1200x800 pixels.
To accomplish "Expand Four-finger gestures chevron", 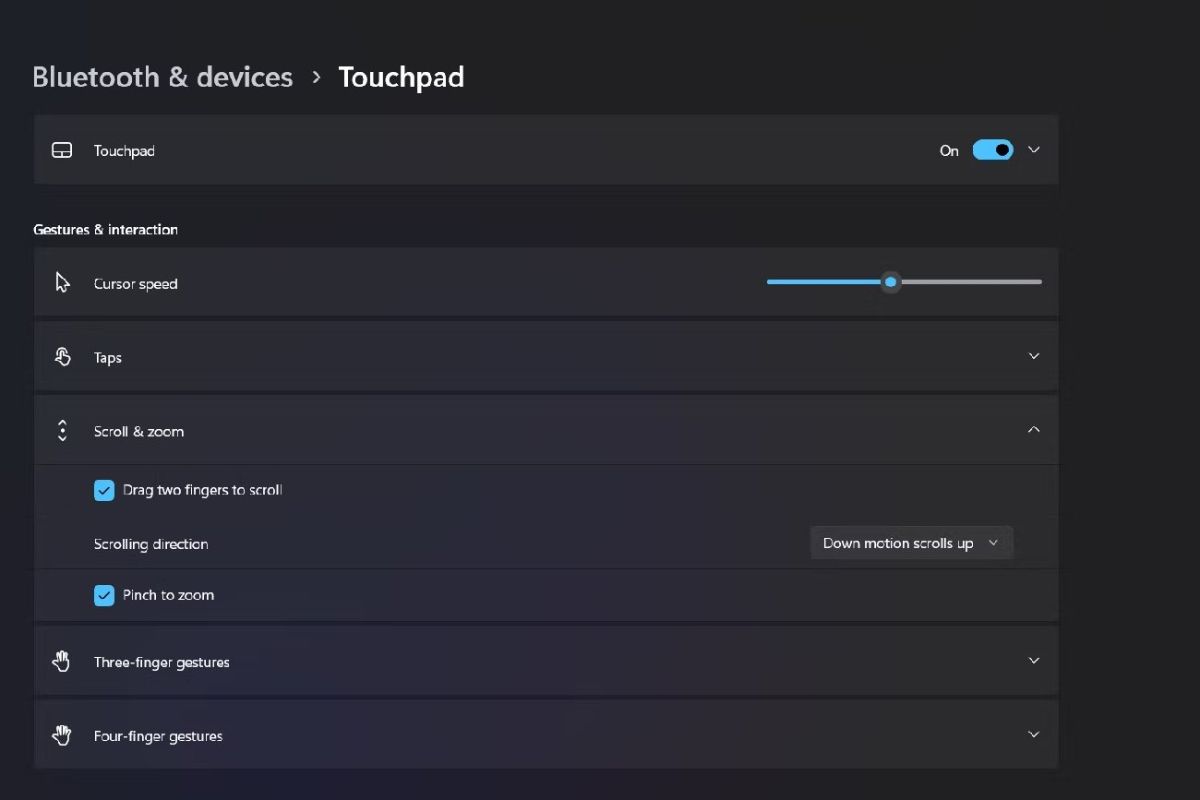I will (1034, 734).
